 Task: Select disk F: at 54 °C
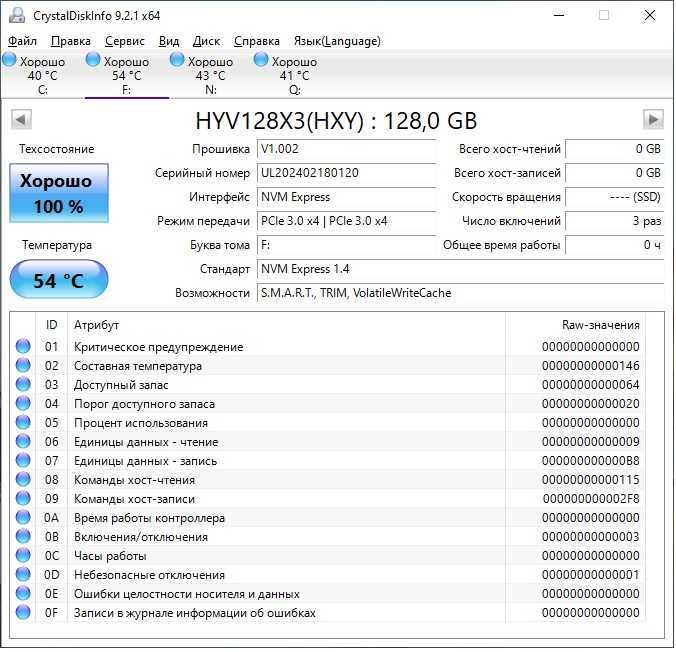pos(126,75)
